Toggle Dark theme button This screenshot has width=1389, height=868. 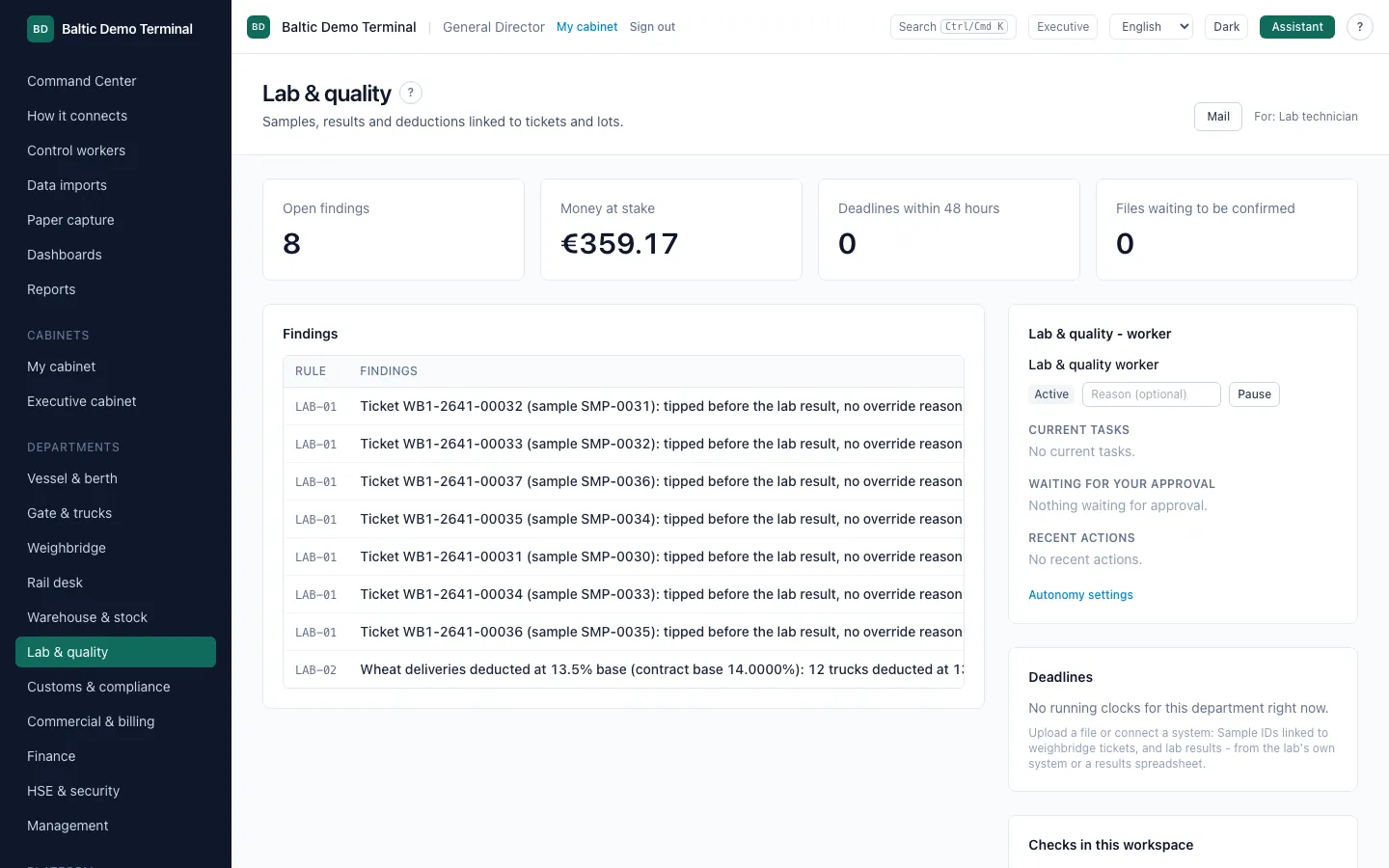pos(1226,27)
